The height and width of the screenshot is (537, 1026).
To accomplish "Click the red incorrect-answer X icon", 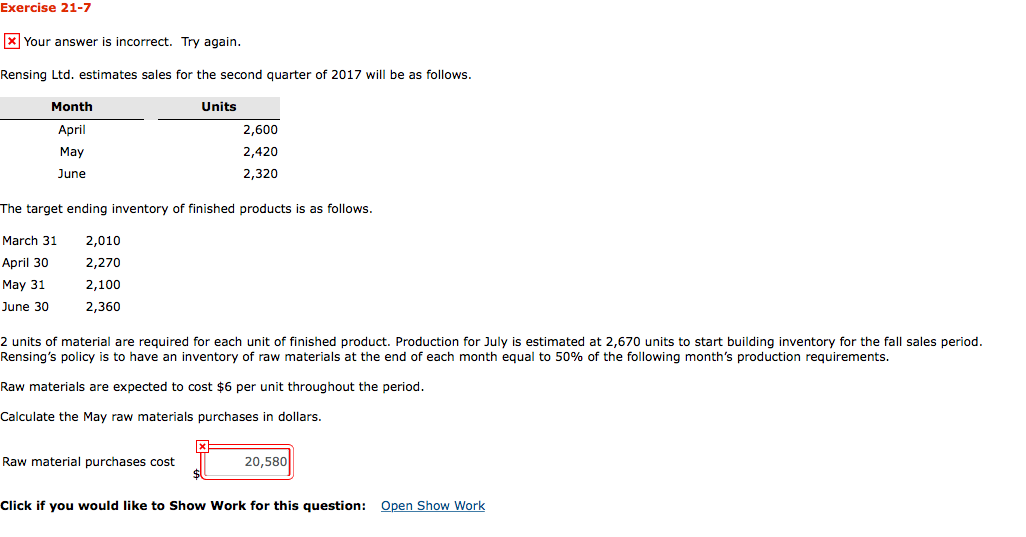I will click(12, 41).
